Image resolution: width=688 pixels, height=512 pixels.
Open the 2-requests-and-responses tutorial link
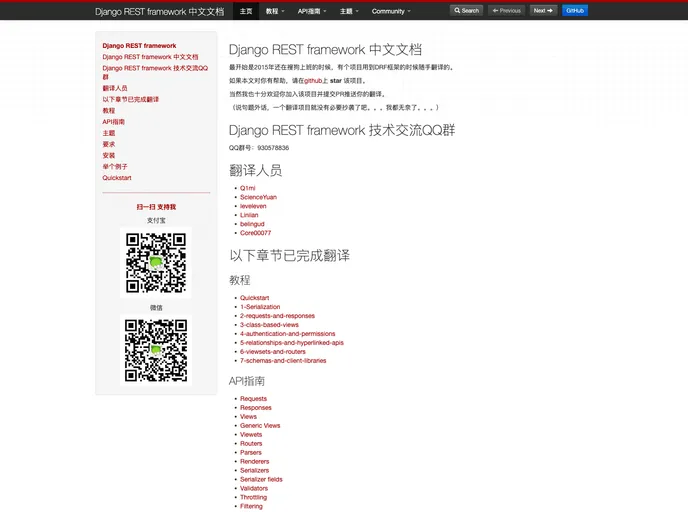pyautogui.click(x=277, y=316)
